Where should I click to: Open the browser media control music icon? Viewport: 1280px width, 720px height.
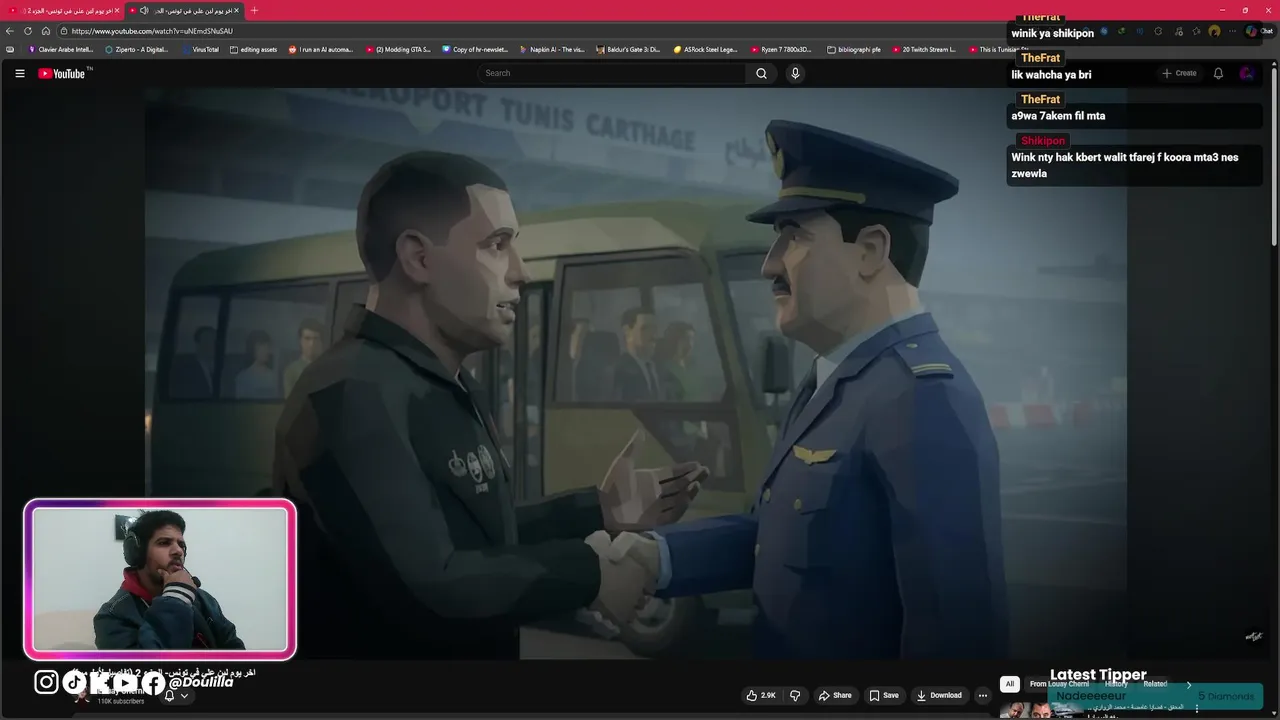pyautogui.click(x=1177, y=31)
